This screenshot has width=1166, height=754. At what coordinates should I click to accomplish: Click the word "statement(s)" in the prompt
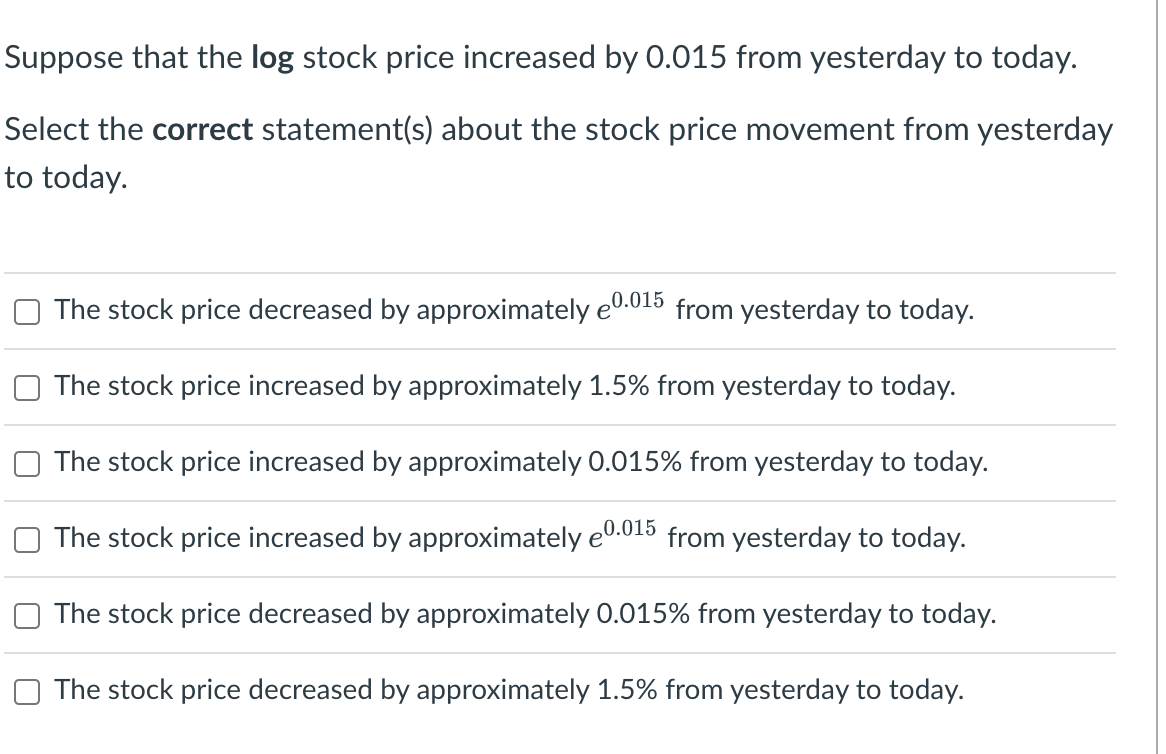click(347, 131)
